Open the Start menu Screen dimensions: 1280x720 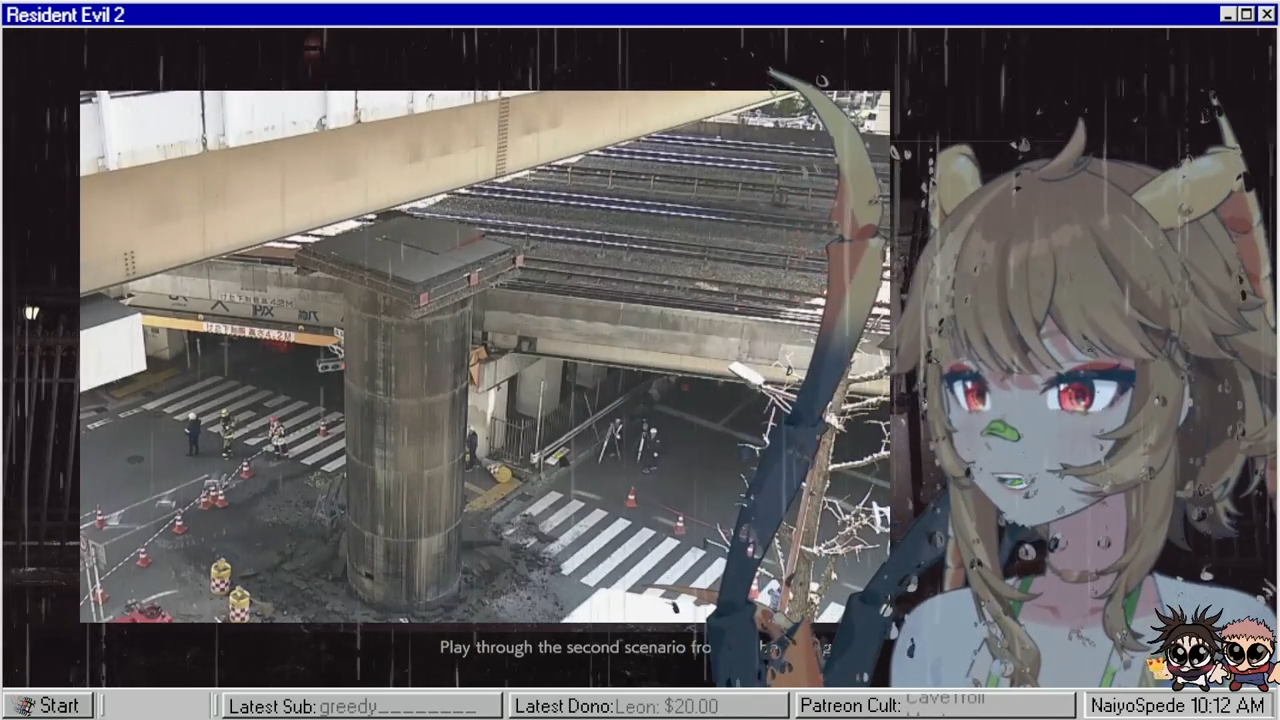point(48,706)
